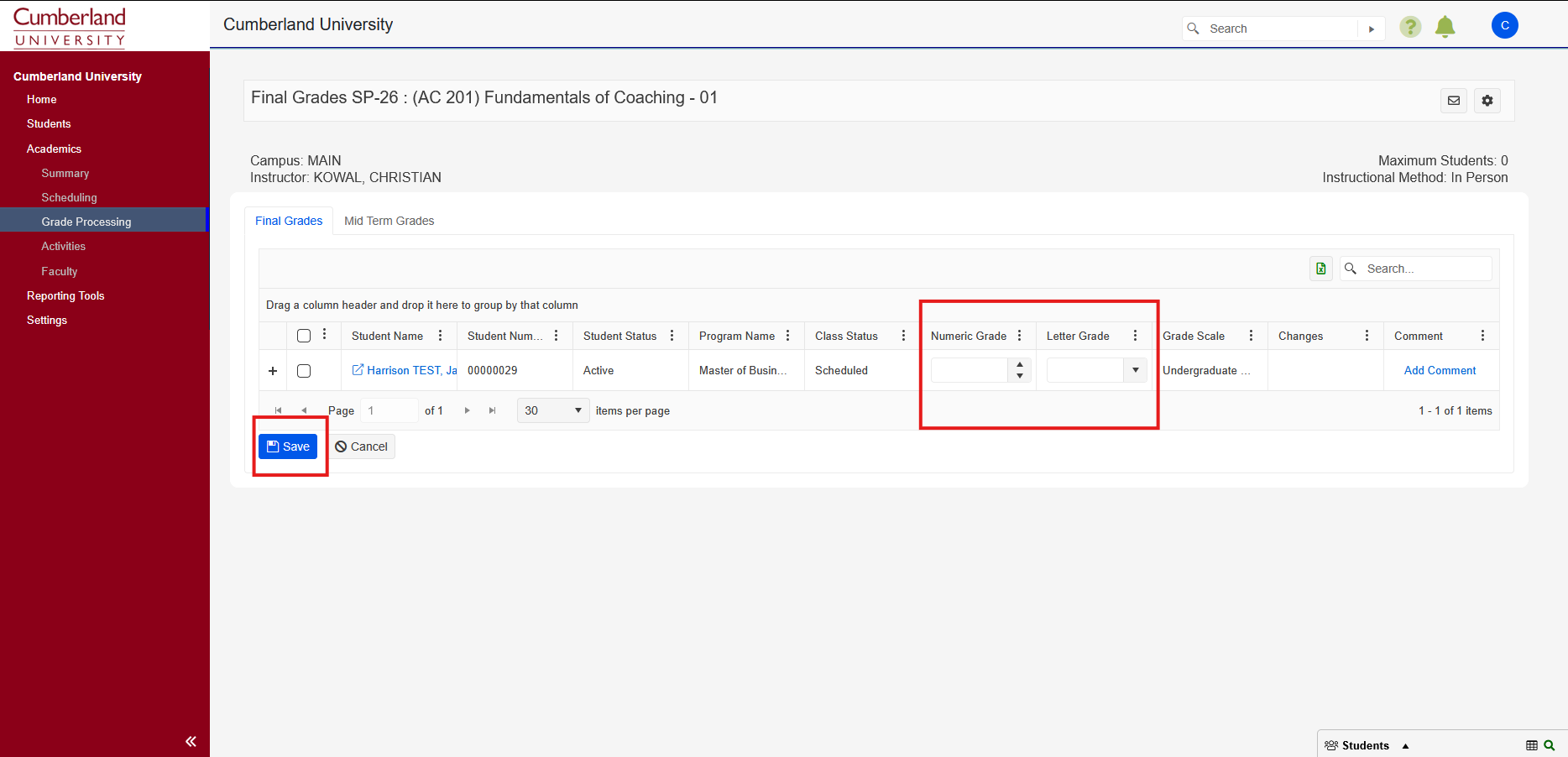The width and height of the screenshot is (1568, 757).
Task: Click the search arrow button in top bar
Action: [x=1372, y=29]
